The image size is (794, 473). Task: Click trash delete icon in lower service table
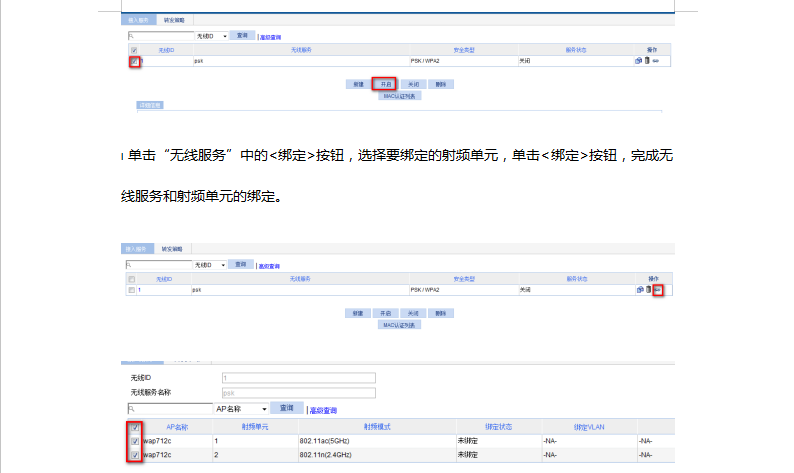pos(648,290)
